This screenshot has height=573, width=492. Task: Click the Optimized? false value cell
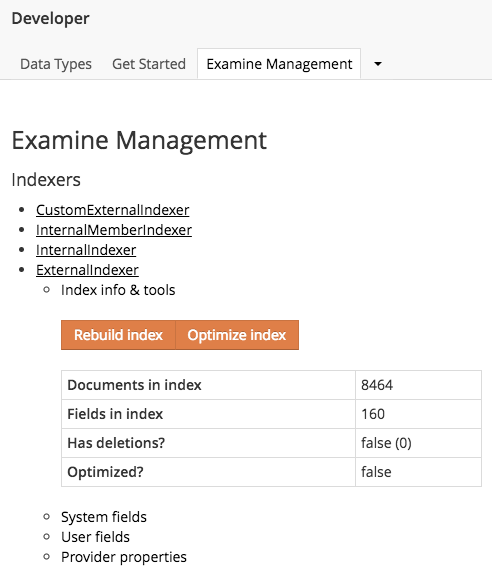[418, 472]
